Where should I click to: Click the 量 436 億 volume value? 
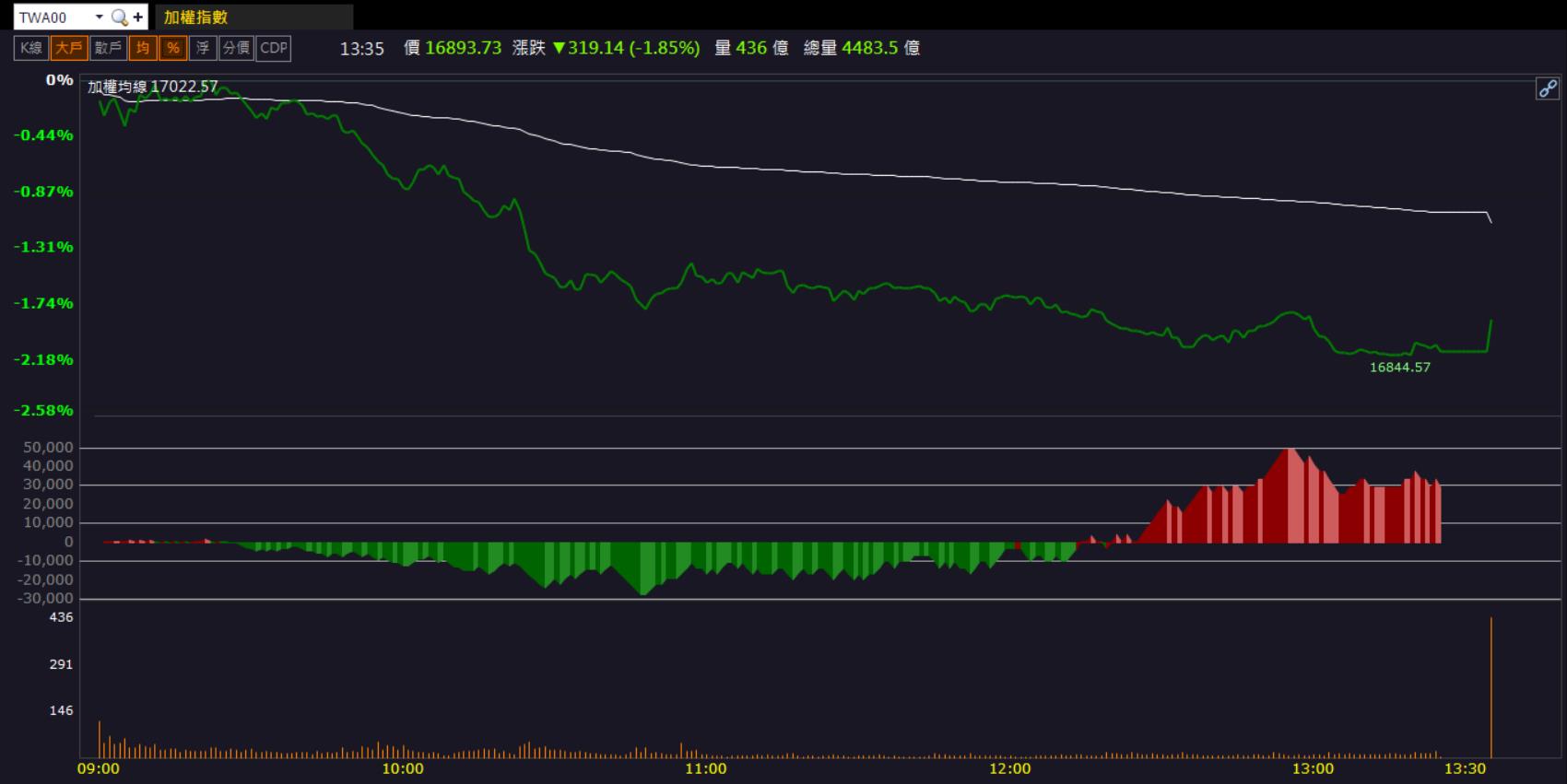point(752,48)
